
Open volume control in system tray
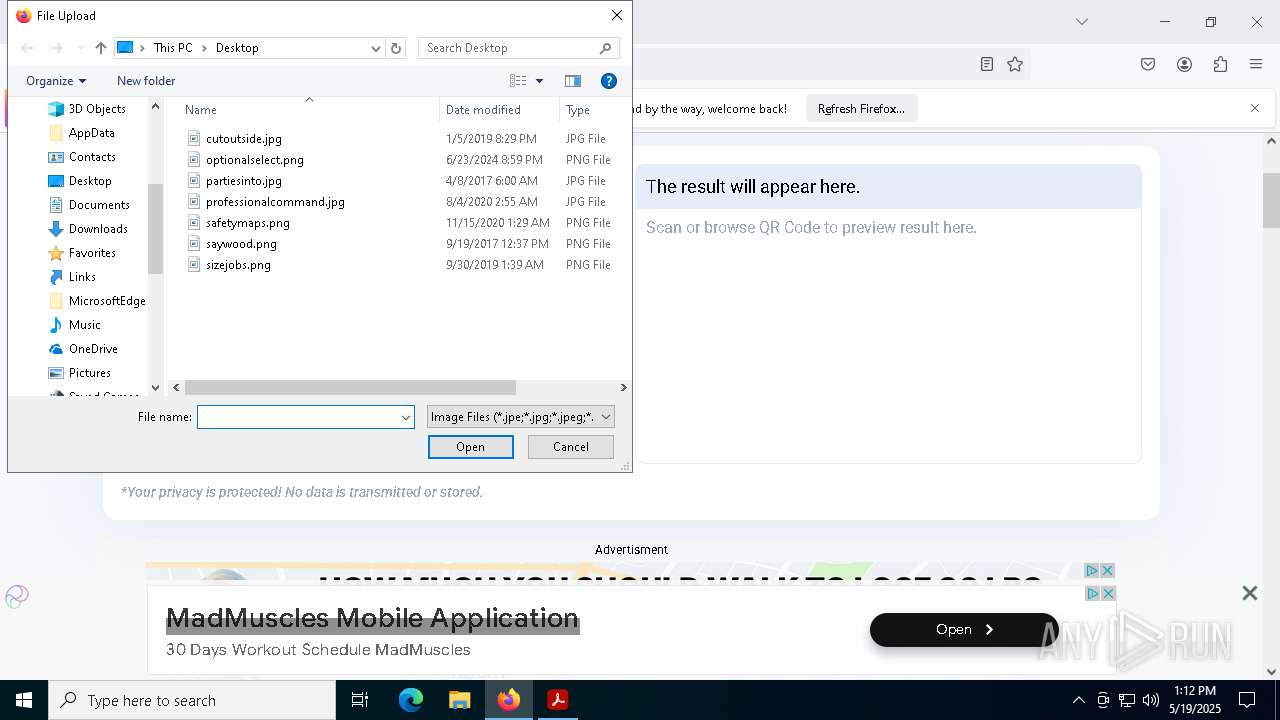tap(1151, 700)
